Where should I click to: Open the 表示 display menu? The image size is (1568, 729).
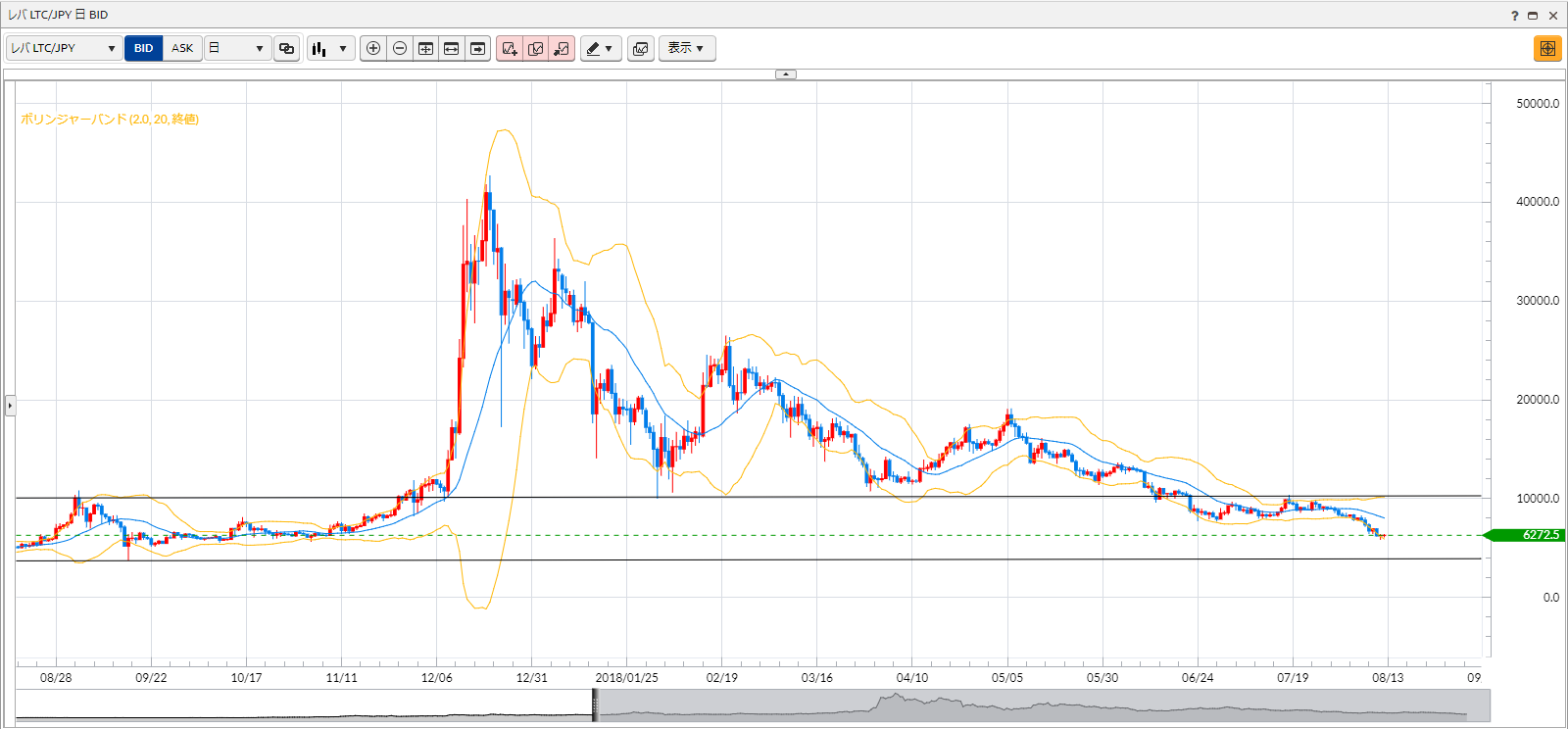coord(687,48)
